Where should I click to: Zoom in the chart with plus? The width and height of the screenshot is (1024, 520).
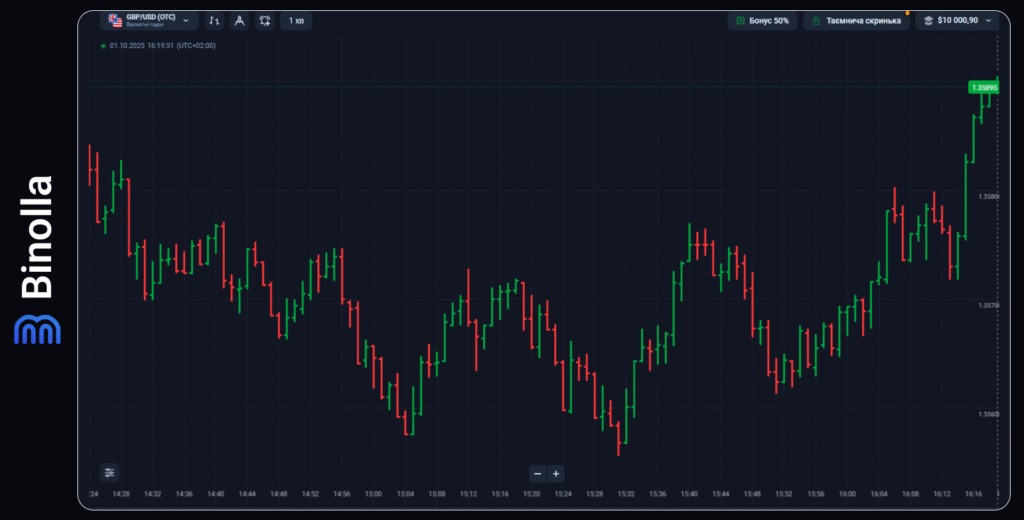(x=556, y=473)
